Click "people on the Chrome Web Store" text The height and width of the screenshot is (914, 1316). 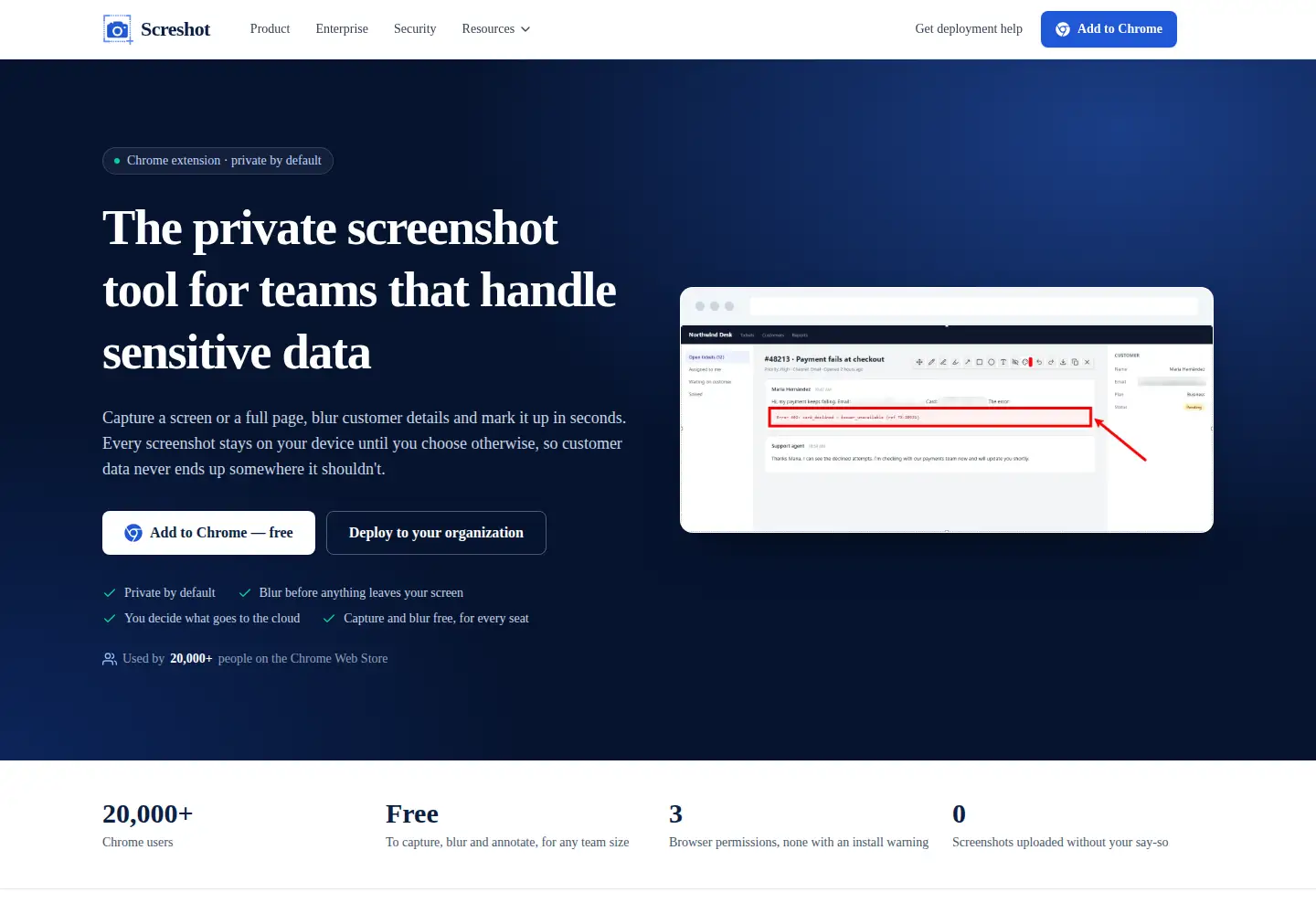[x=302, y=659]
